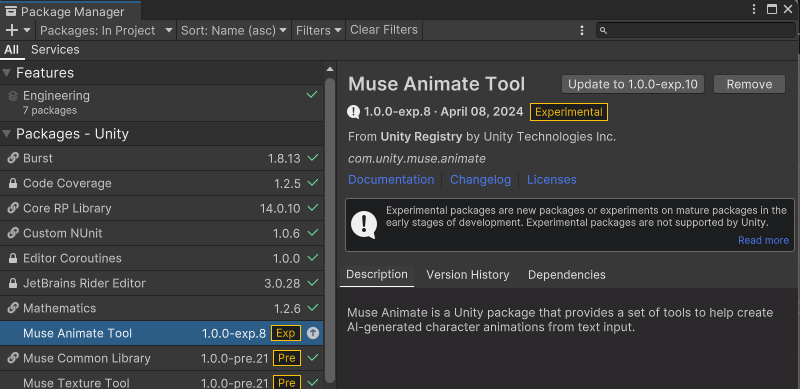Viewport: 800px width, 389px height.
Task: Click the yellow Experimental tag
Action: (x=569, y=112)
